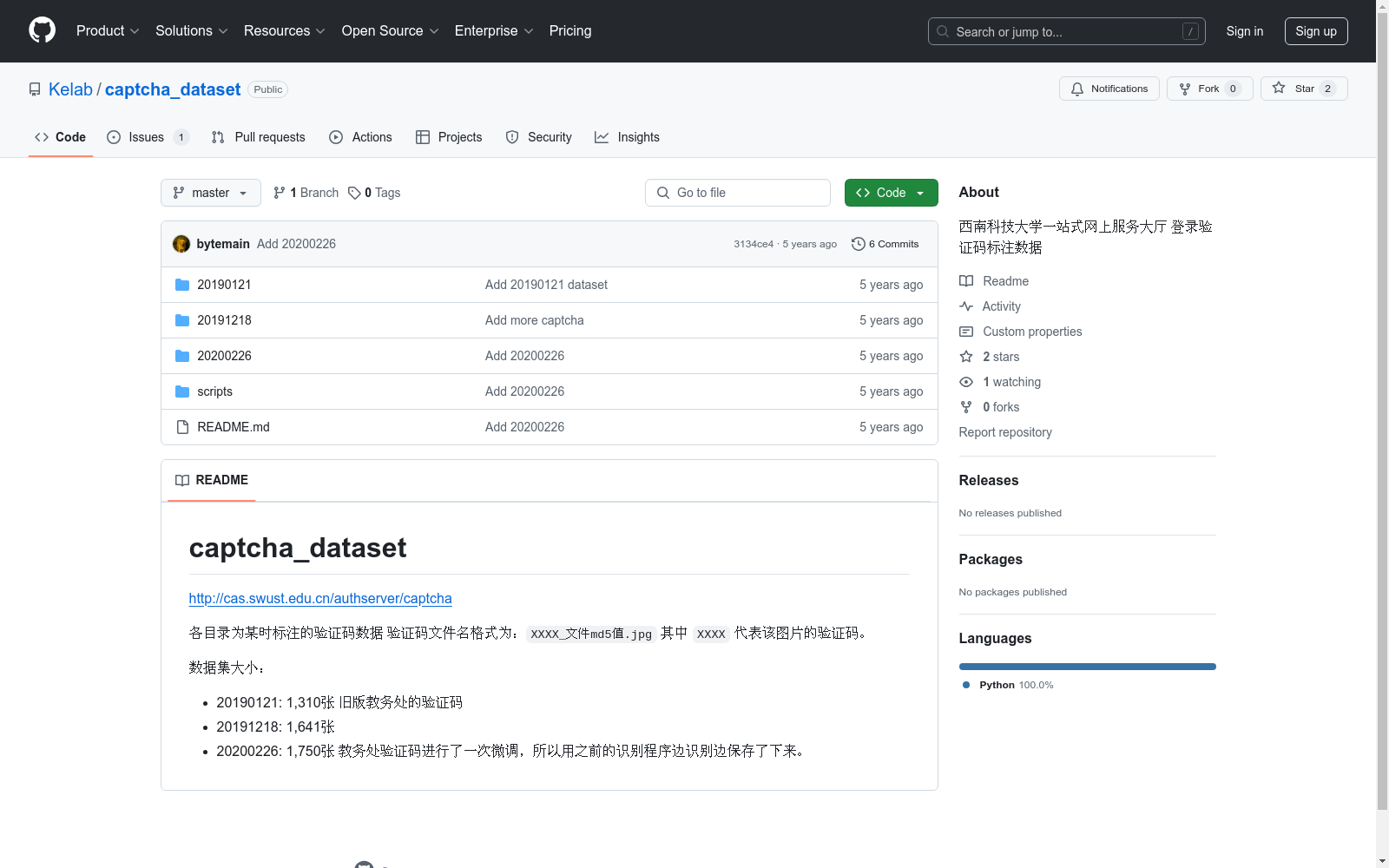Screen dimensions: 1389x868
Task: Open README.md file name
Action: coord(234,427)
